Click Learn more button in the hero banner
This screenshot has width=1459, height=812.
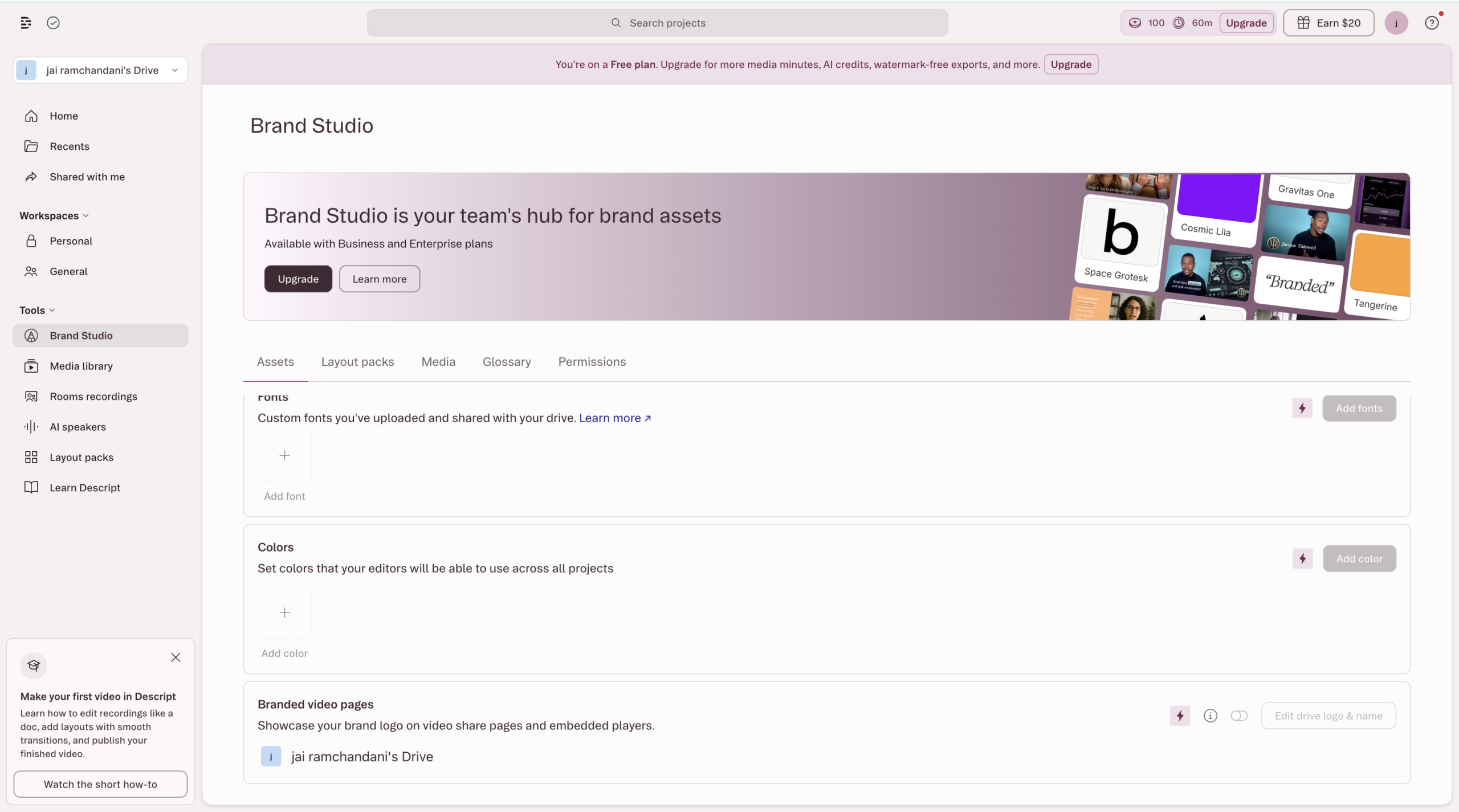(380, 279)
